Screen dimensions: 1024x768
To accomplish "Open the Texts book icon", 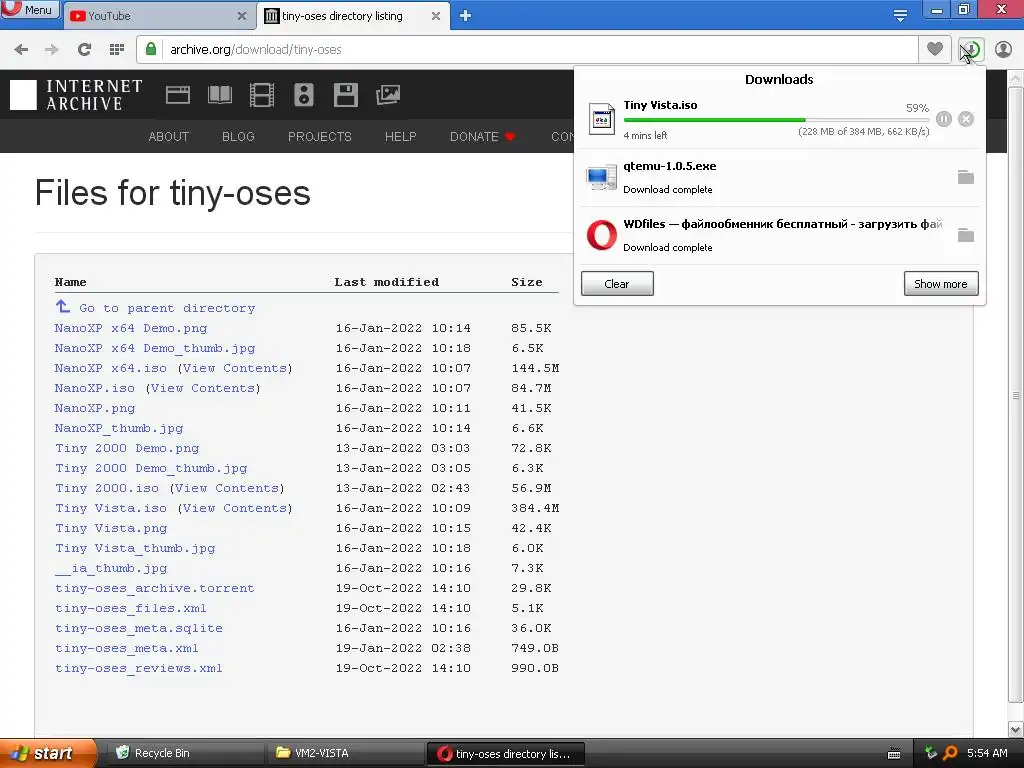I will [219, 95].
